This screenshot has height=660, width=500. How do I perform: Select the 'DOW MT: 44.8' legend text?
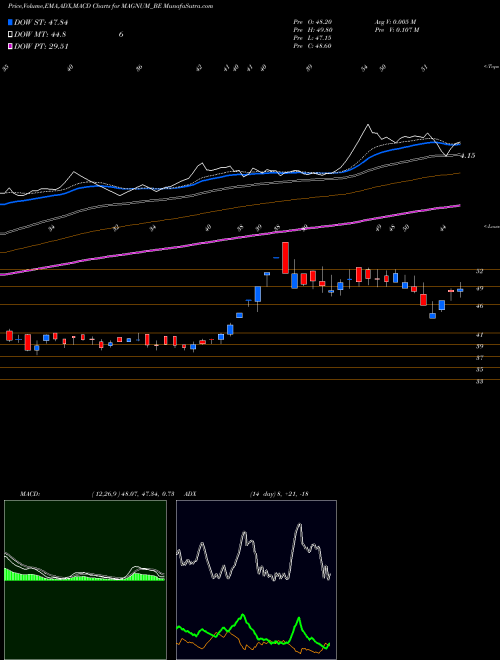pos(40,35)
